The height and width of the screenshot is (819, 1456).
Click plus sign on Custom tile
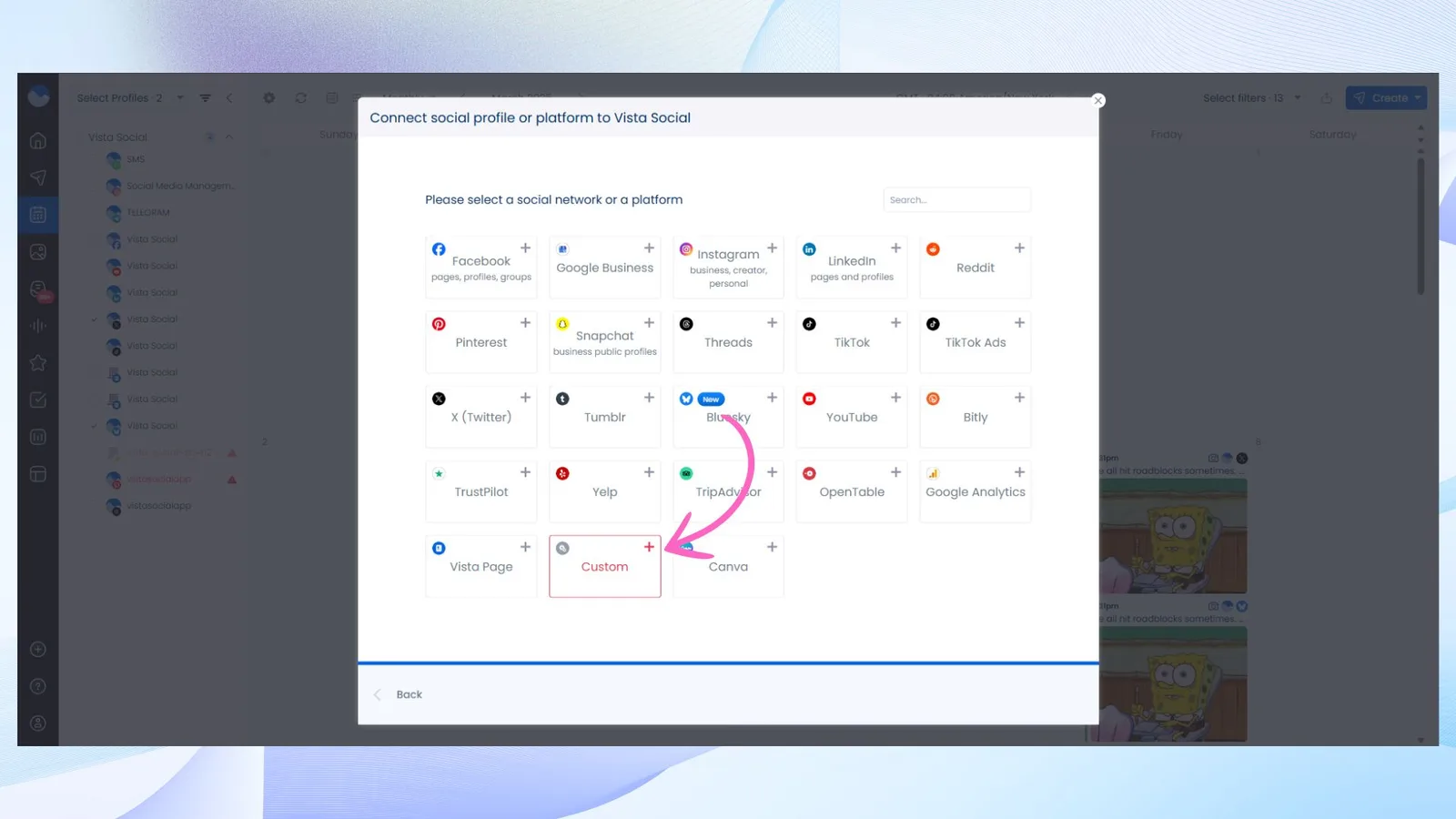coord(649,547)
